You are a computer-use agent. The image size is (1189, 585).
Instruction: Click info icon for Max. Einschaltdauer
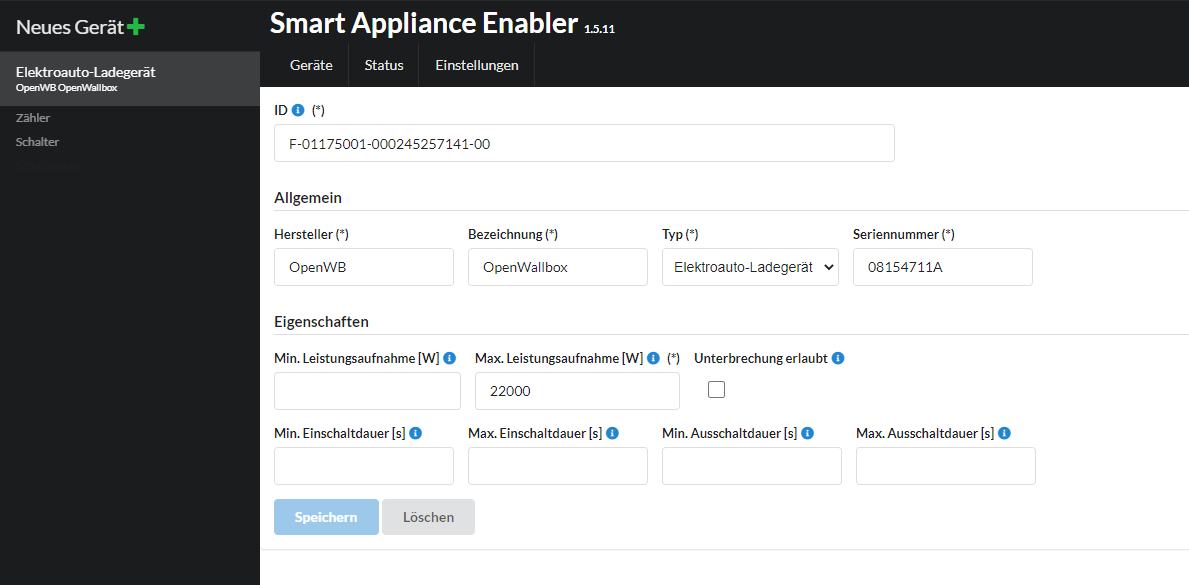pos(612,433)
